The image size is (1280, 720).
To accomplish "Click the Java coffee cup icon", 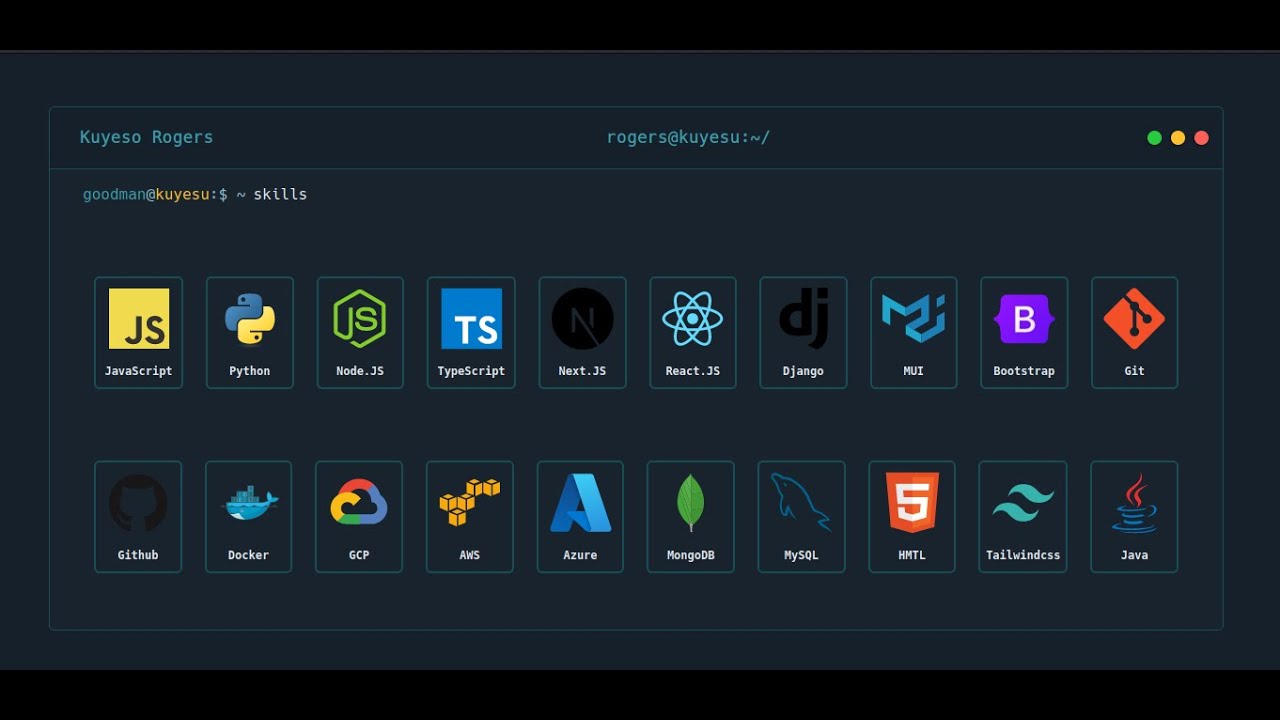I will (1134, 503).
